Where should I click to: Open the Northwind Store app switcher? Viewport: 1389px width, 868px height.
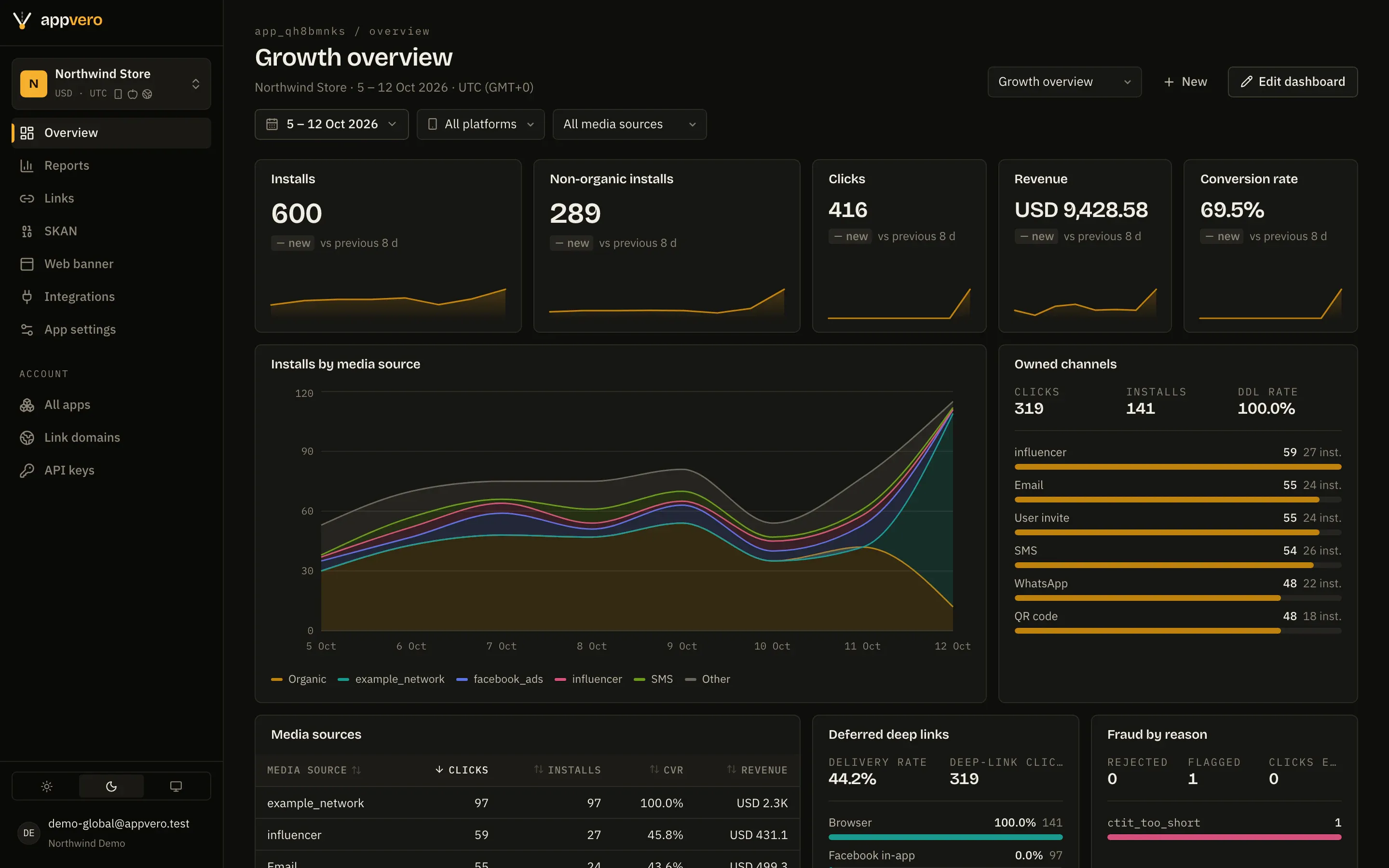click(x=111, y=84)
